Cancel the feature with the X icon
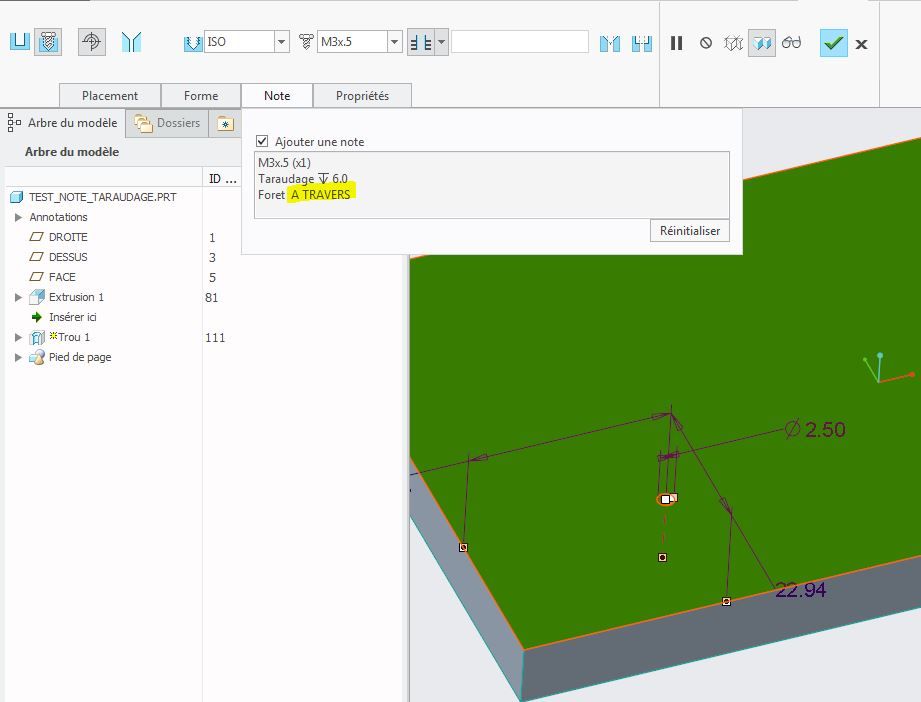This screenshot has width=921, height=702. pyautogui.click(x=862, y=44)
